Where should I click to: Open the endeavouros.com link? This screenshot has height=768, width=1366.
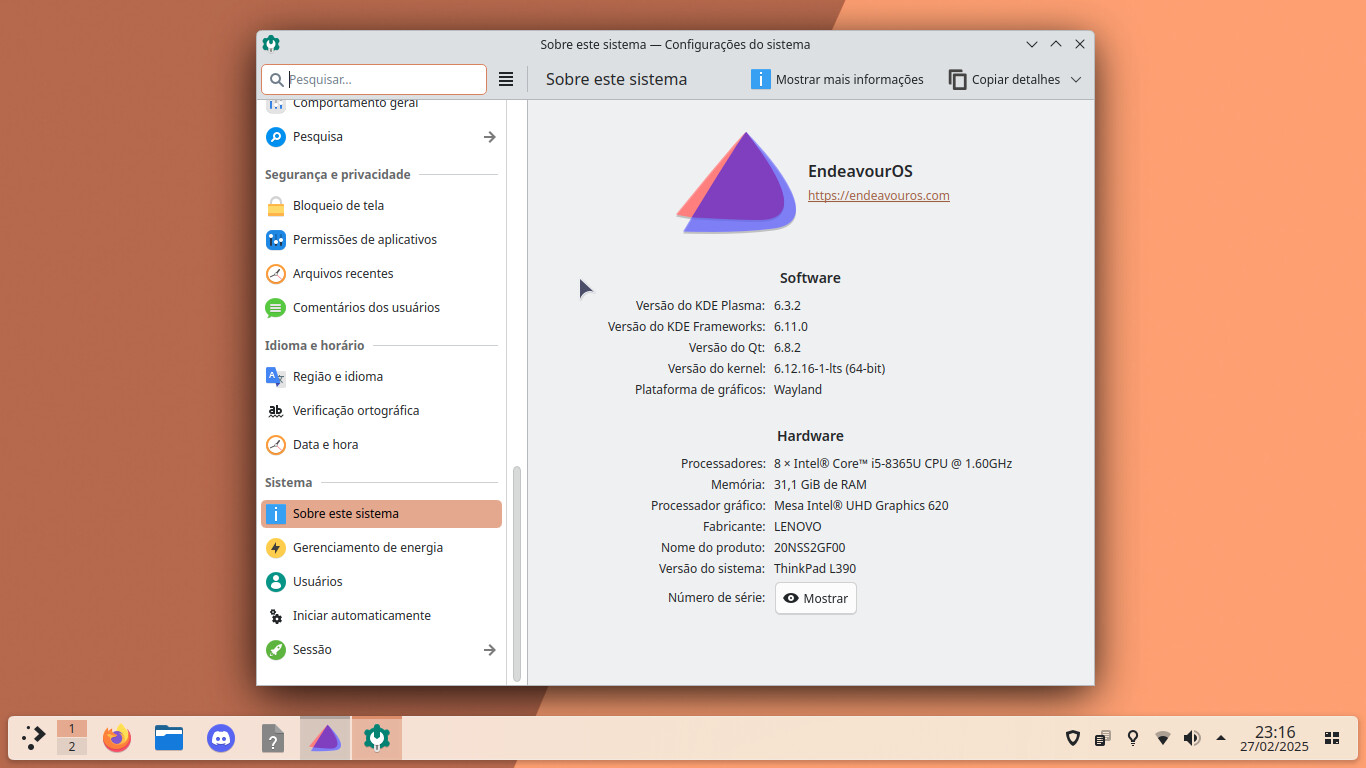point(879,196)
